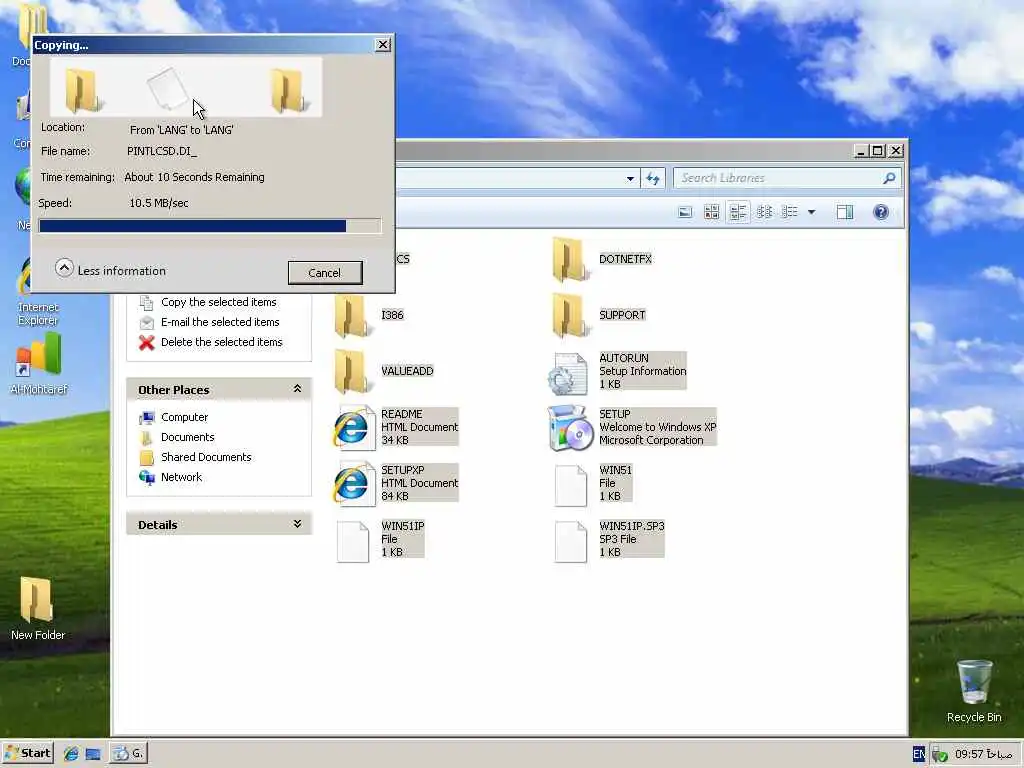Click the Search Libraries field
Screen dimensions: 1024x768
point(787,178)
